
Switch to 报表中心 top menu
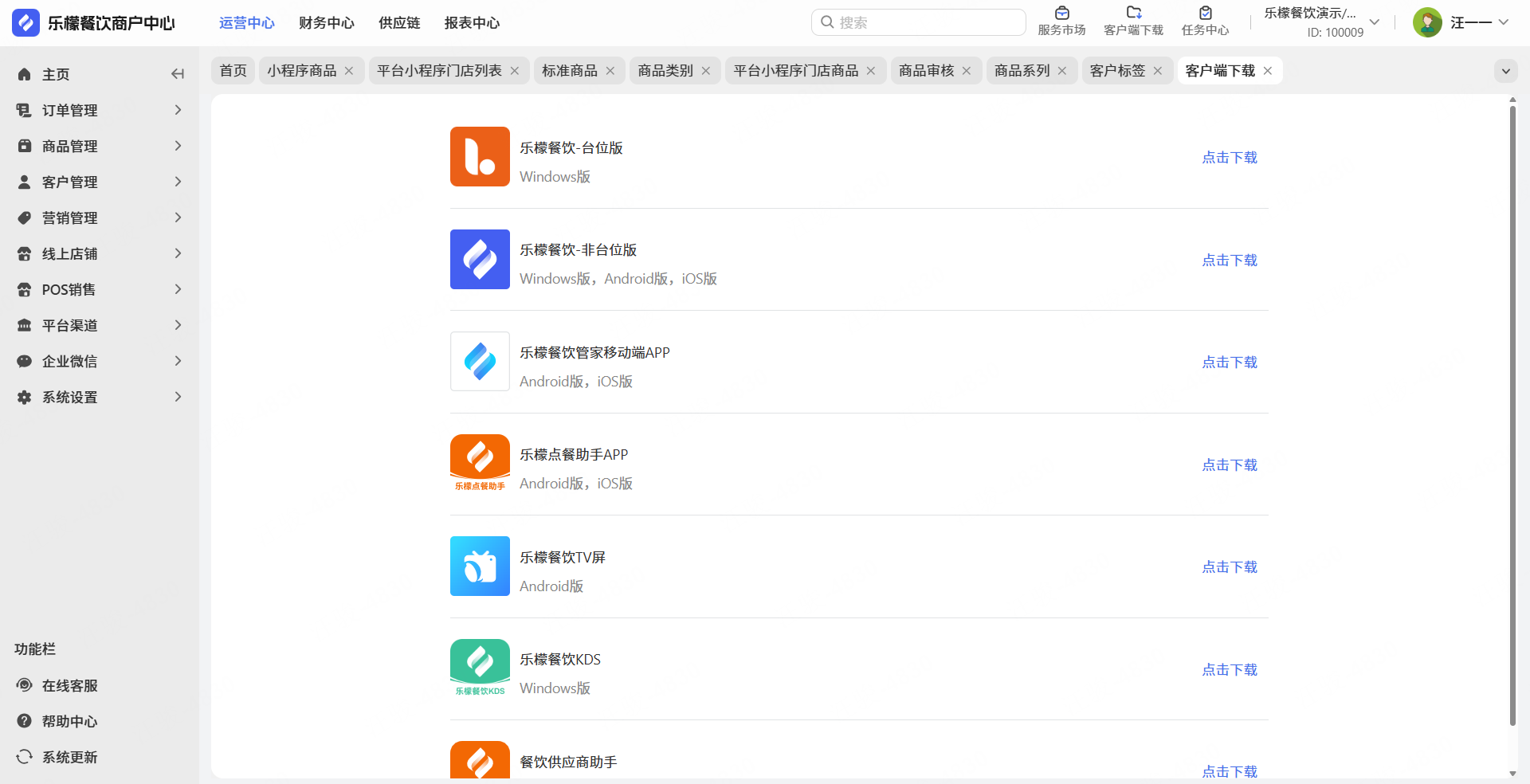[473, 23]
